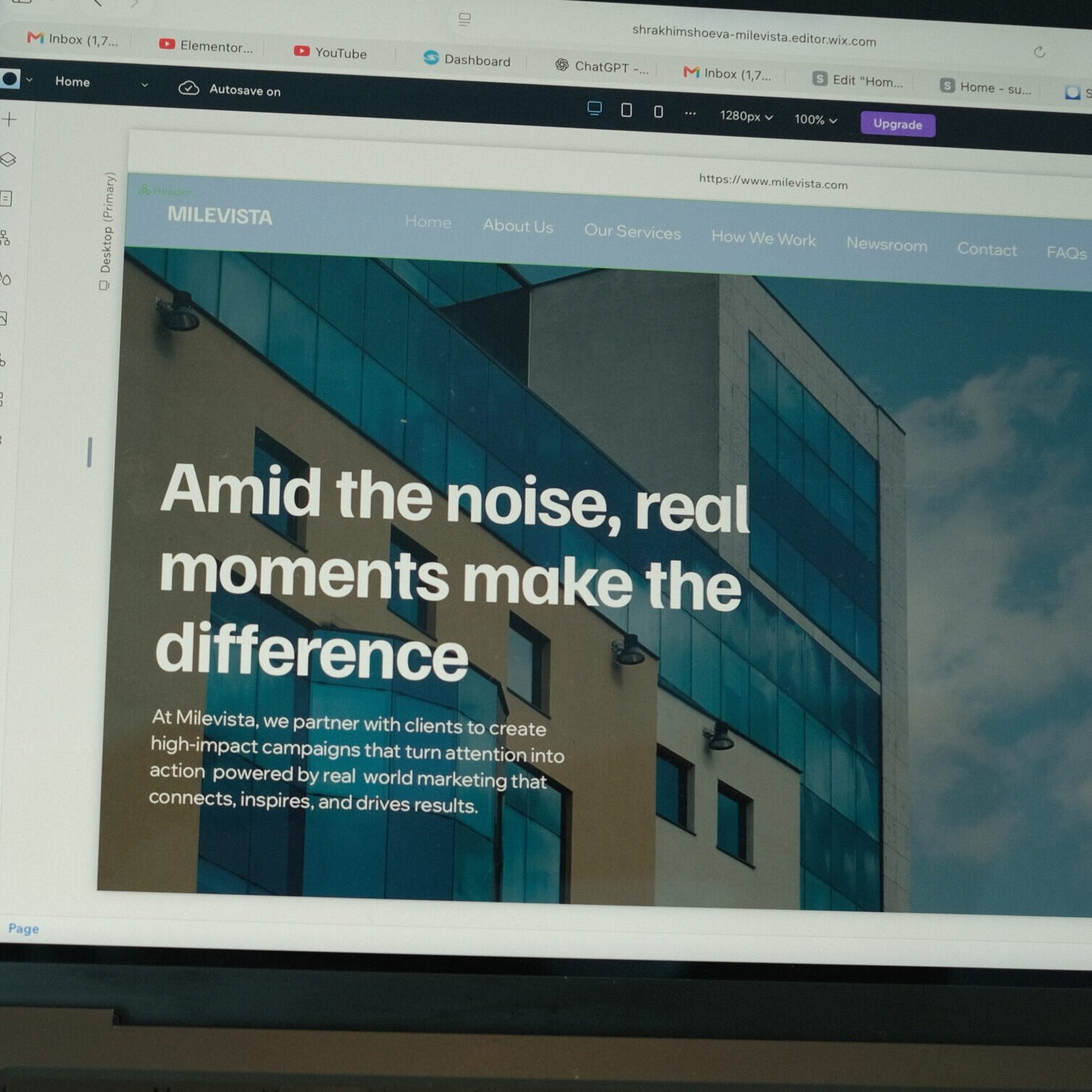
Task: Open the 100% zoom level dropdown
Action: click(x=816, y=120)
